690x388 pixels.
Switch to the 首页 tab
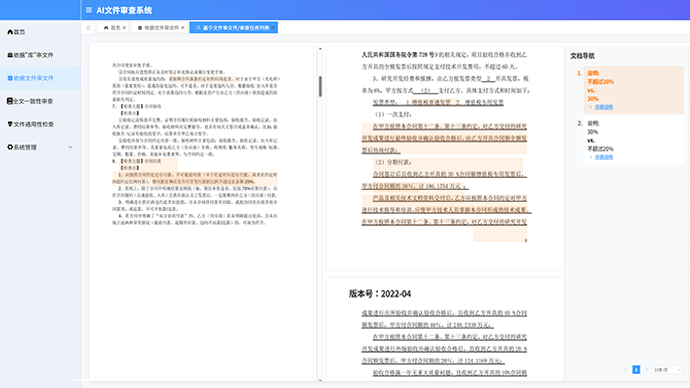pos(112,28)
